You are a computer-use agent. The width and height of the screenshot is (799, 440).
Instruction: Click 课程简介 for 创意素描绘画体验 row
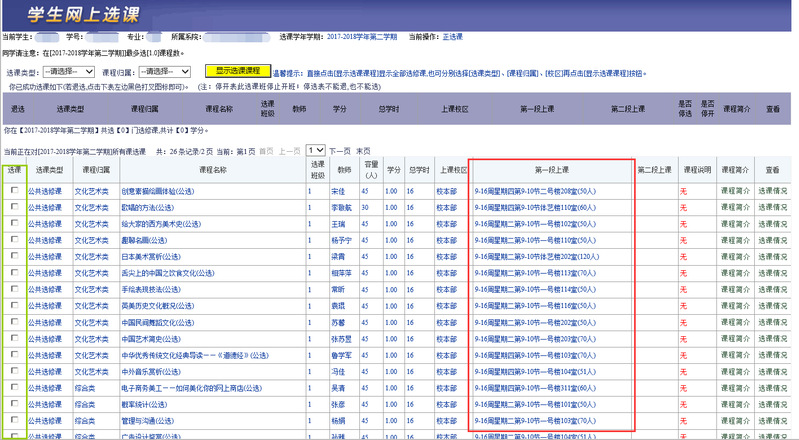coord(736,189)
